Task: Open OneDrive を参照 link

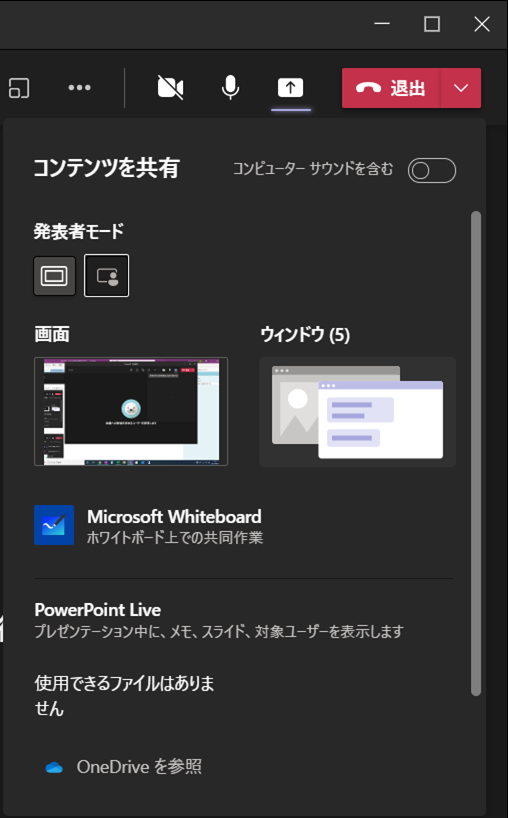Action: point(139,767)
